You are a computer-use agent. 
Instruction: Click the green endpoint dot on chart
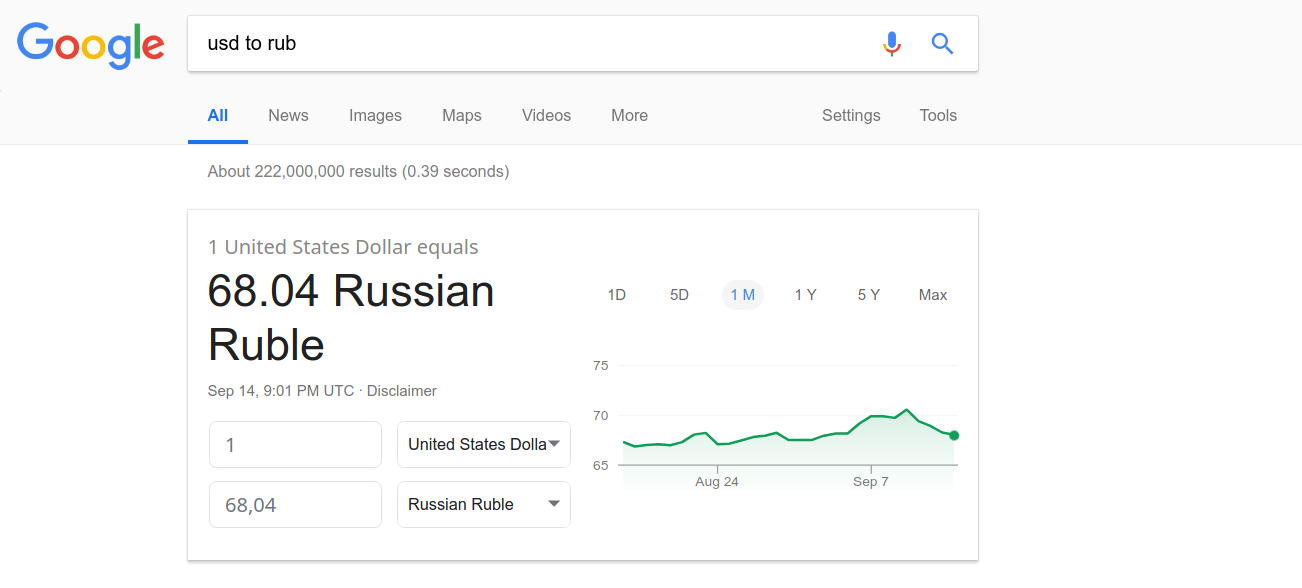pyautogui.click(x=954, y=435)
